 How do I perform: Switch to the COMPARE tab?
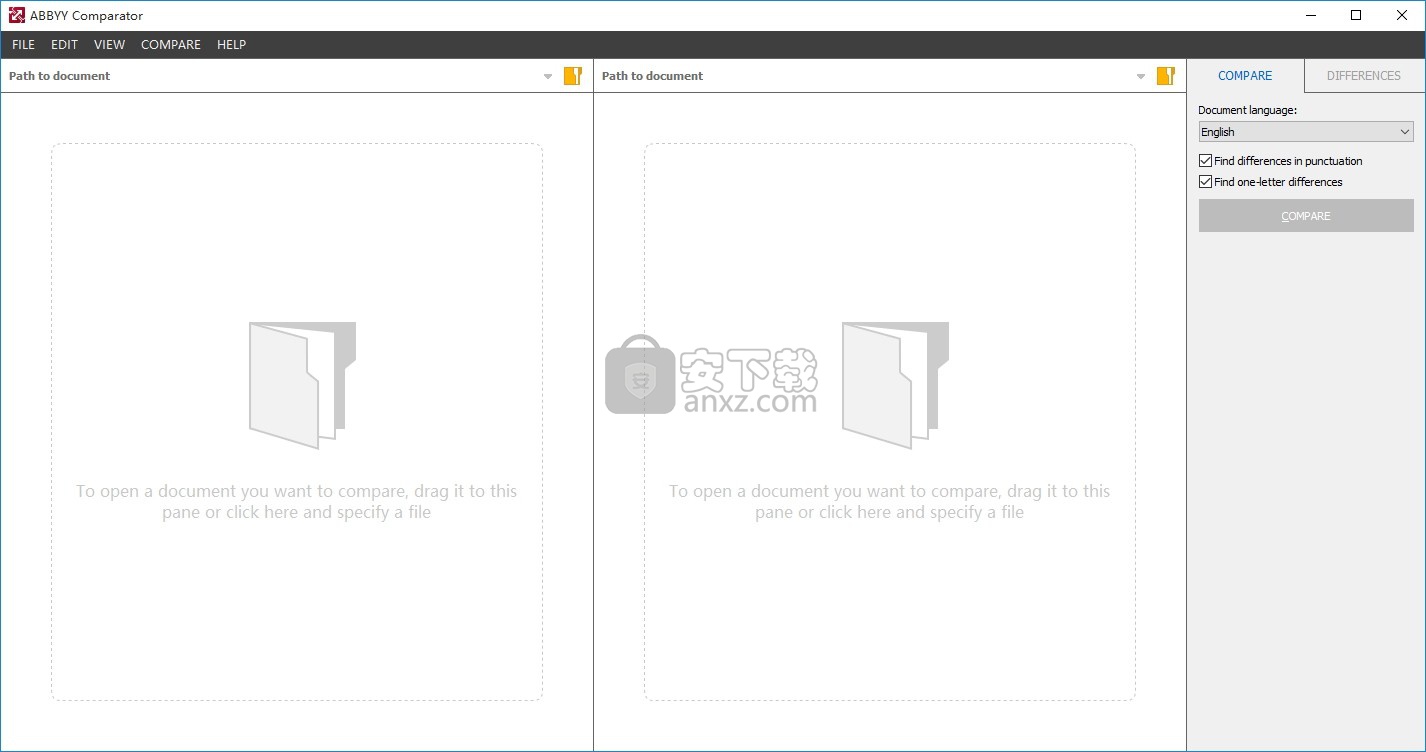coord(1245,76)
